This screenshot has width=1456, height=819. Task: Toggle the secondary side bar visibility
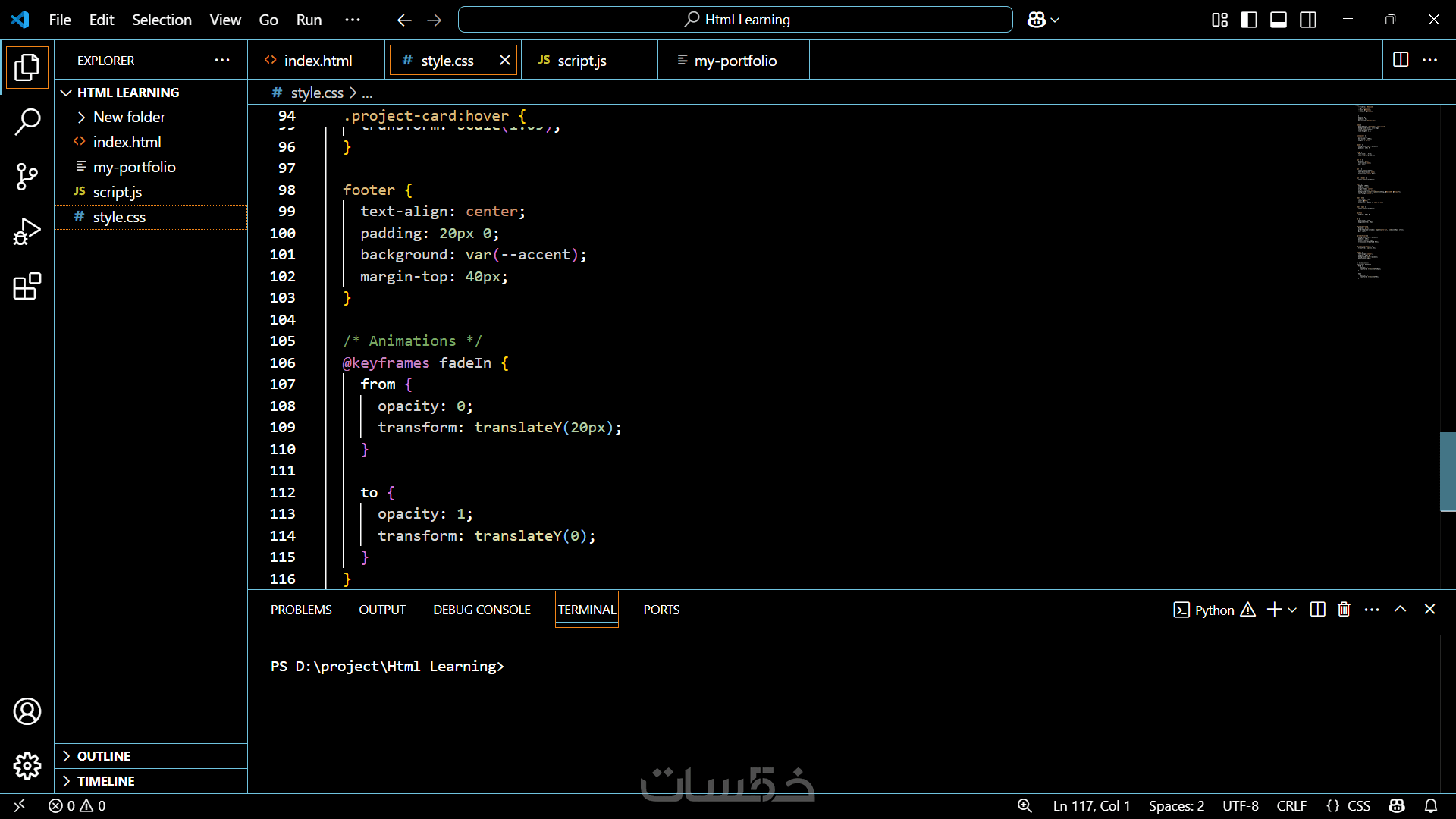pos(1308,20)
